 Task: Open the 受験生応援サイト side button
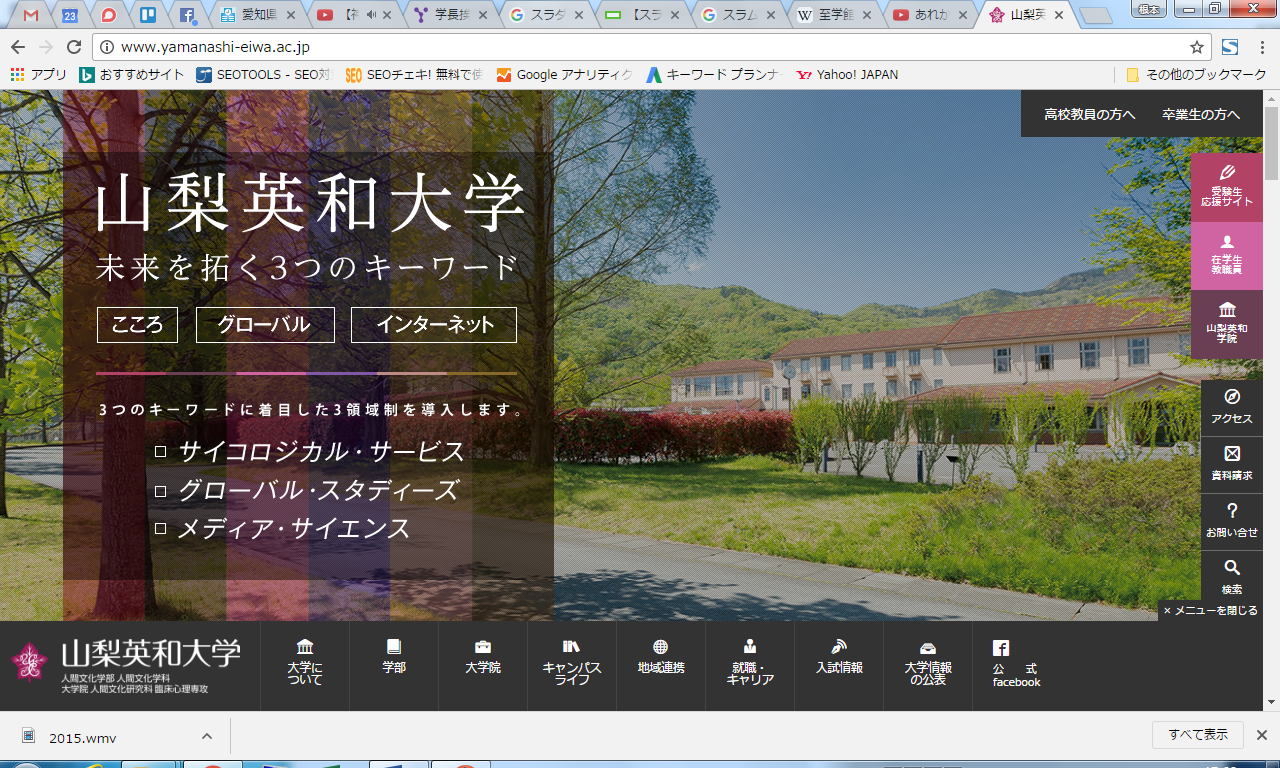1227,187
